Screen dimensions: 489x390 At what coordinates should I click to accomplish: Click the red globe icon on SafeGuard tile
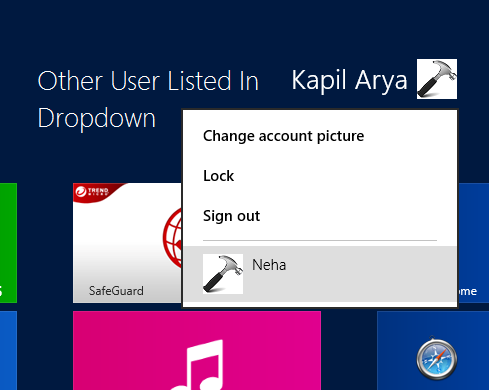(x=173, y=238)
